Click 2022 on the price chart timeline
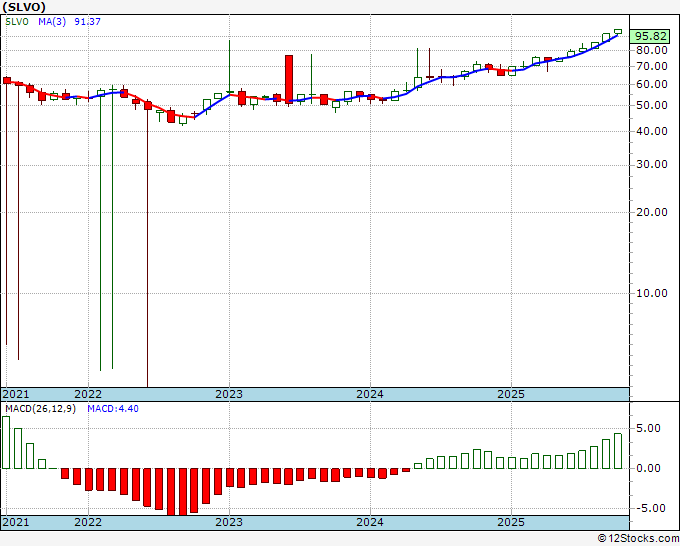This screenshot has width=680, height=546. 88,394
